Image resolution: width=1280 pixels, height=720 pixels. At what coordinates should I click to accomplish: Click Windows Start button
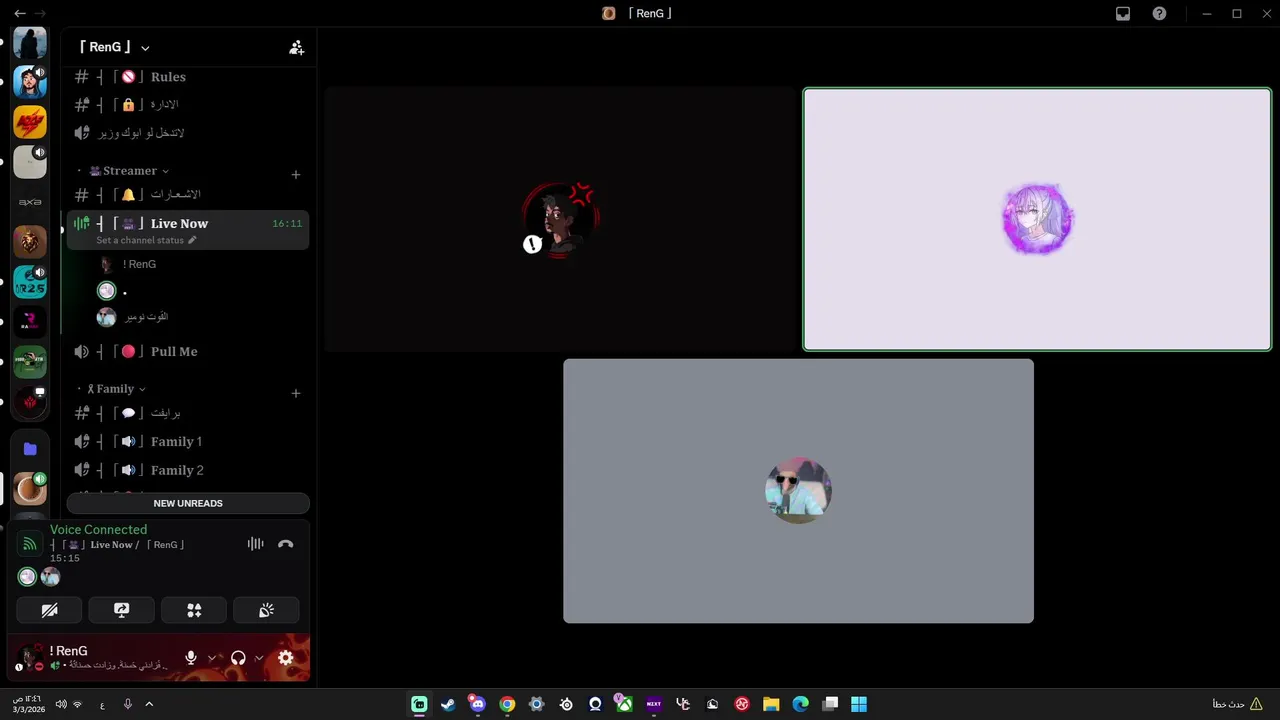coord(859,704)
